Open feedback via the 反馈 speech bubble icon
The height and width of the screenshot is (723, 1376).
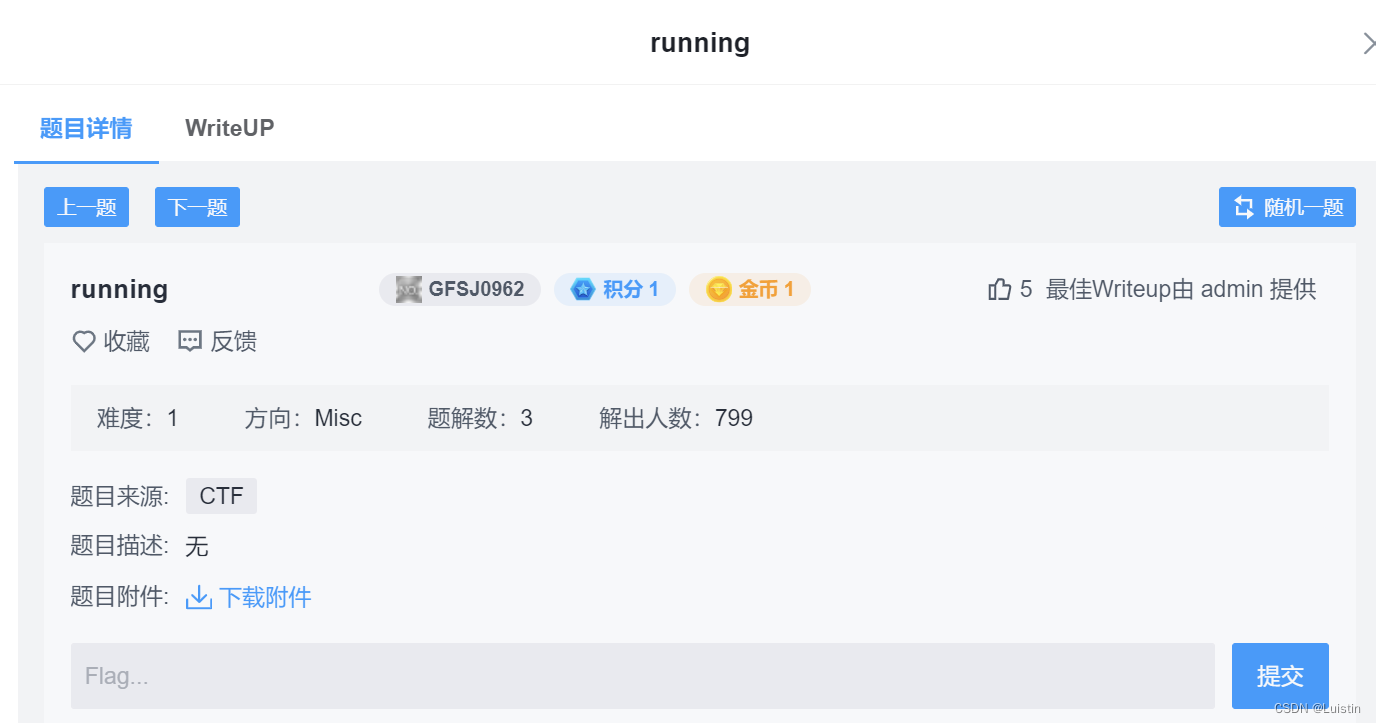tap(190, 341)
